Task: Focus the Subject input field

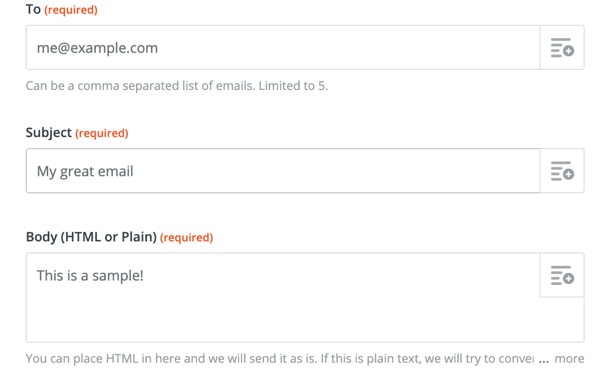Action: (283, 171)
